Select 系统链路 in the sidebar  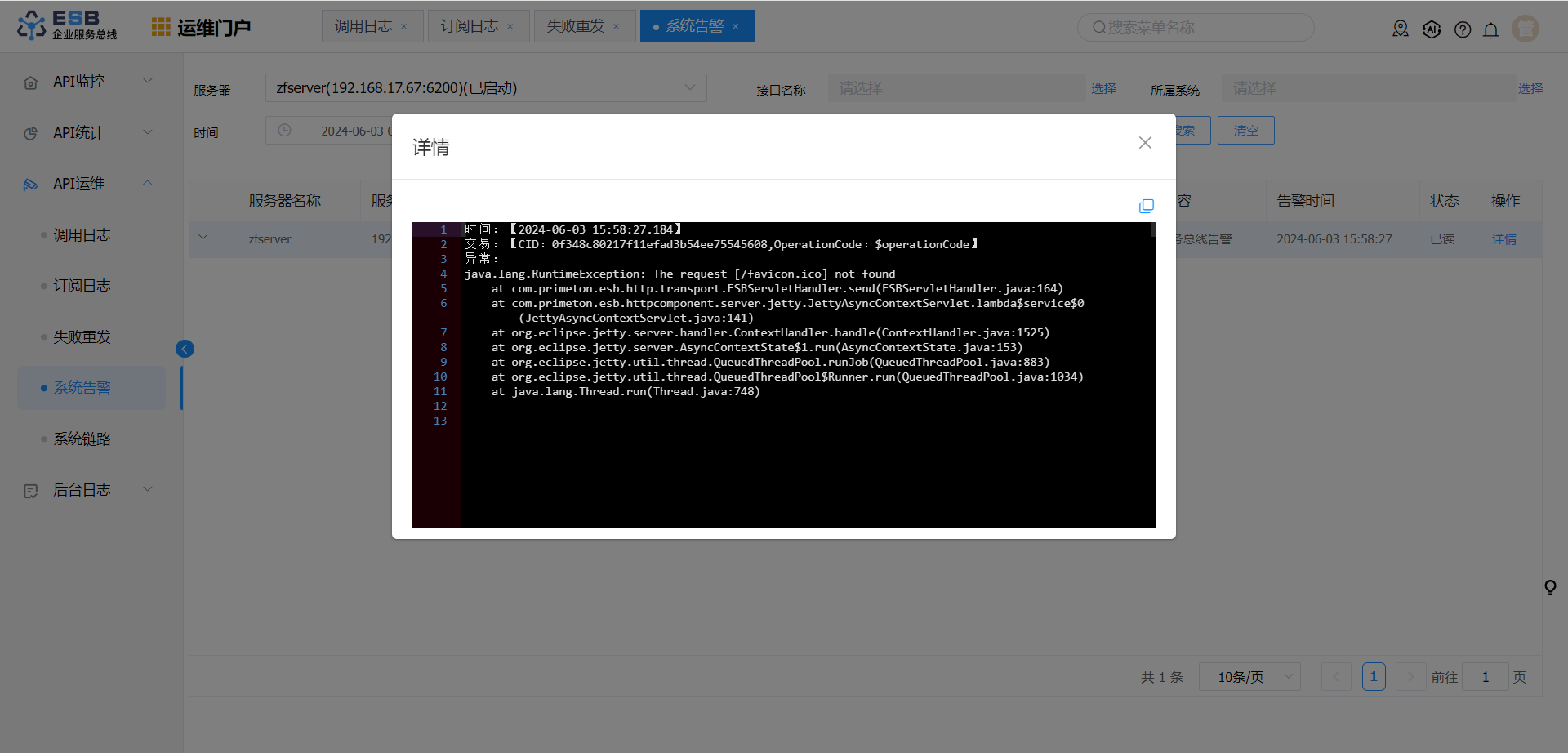82,439
